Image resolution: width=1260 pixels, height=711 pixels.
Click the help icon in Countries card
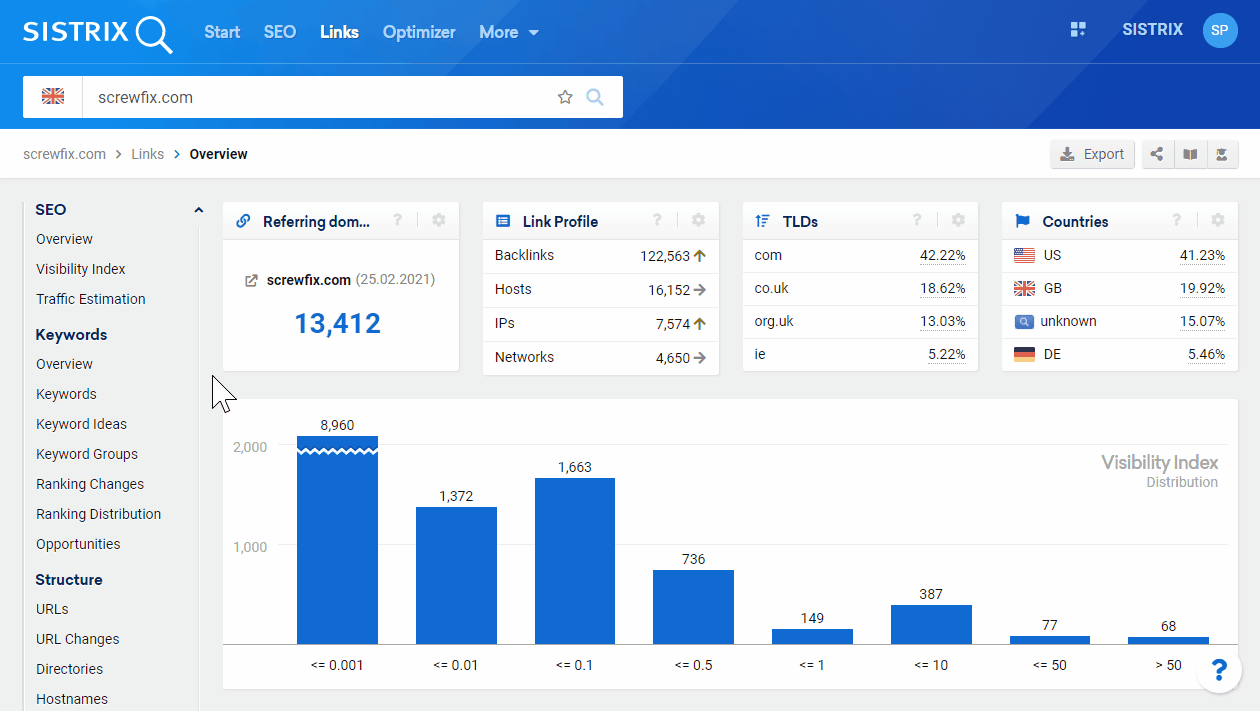tap(1176, 221)
